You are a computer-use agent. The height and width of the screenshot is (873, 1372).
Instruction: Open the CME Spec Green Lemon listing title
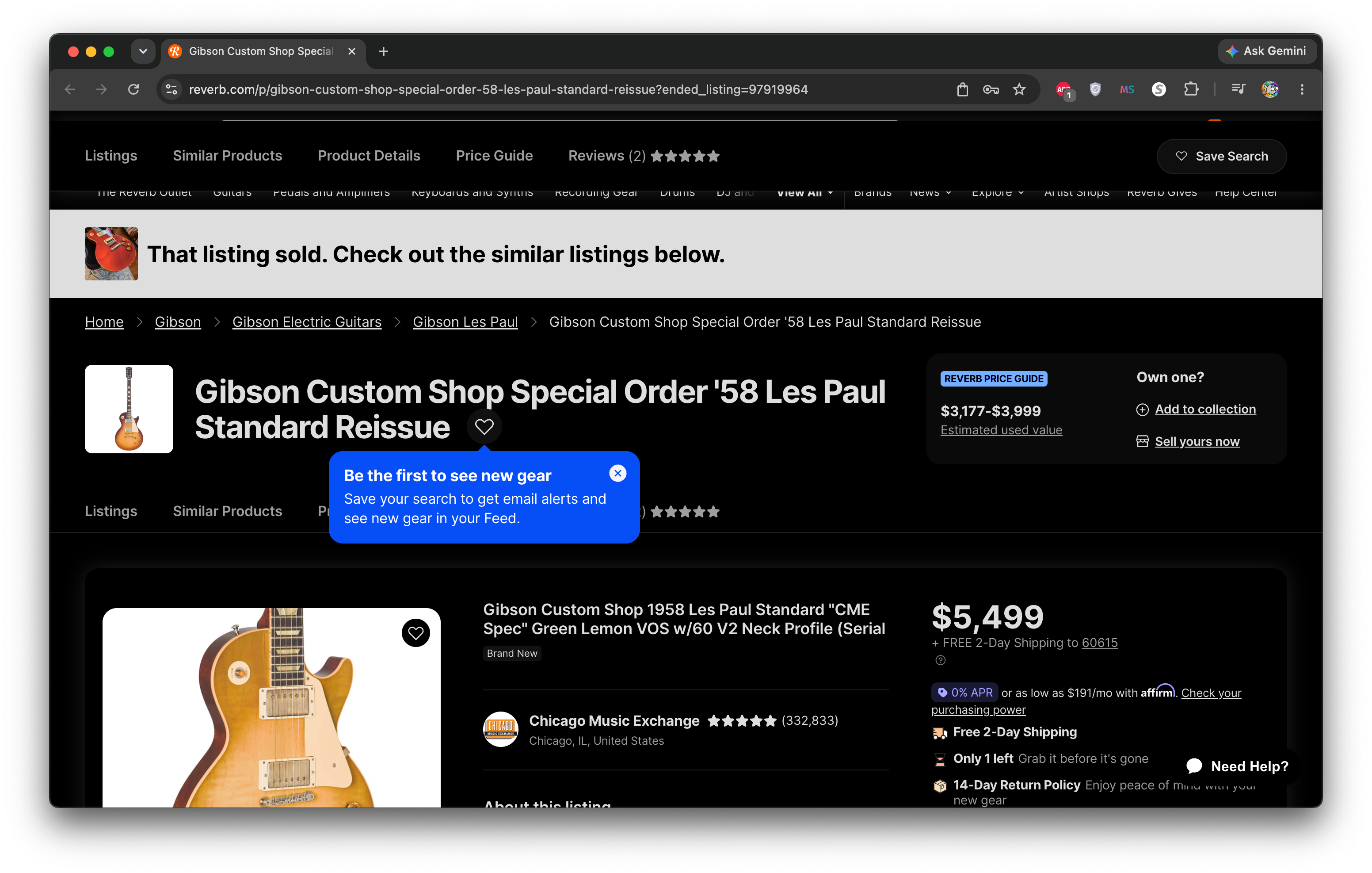(684, 619)
